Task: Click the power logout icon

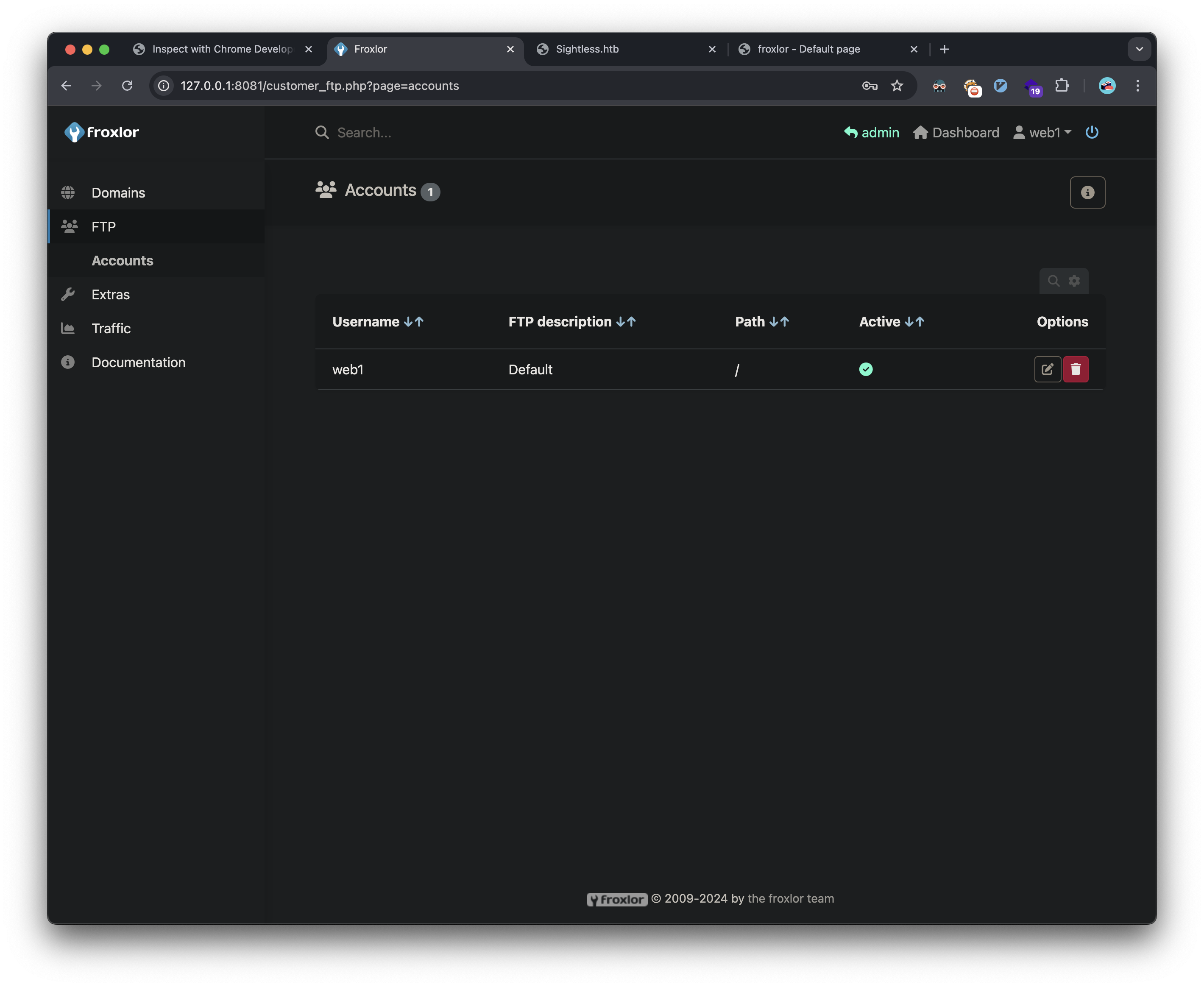Action: pyautogui.click(x=1092, y=132)
